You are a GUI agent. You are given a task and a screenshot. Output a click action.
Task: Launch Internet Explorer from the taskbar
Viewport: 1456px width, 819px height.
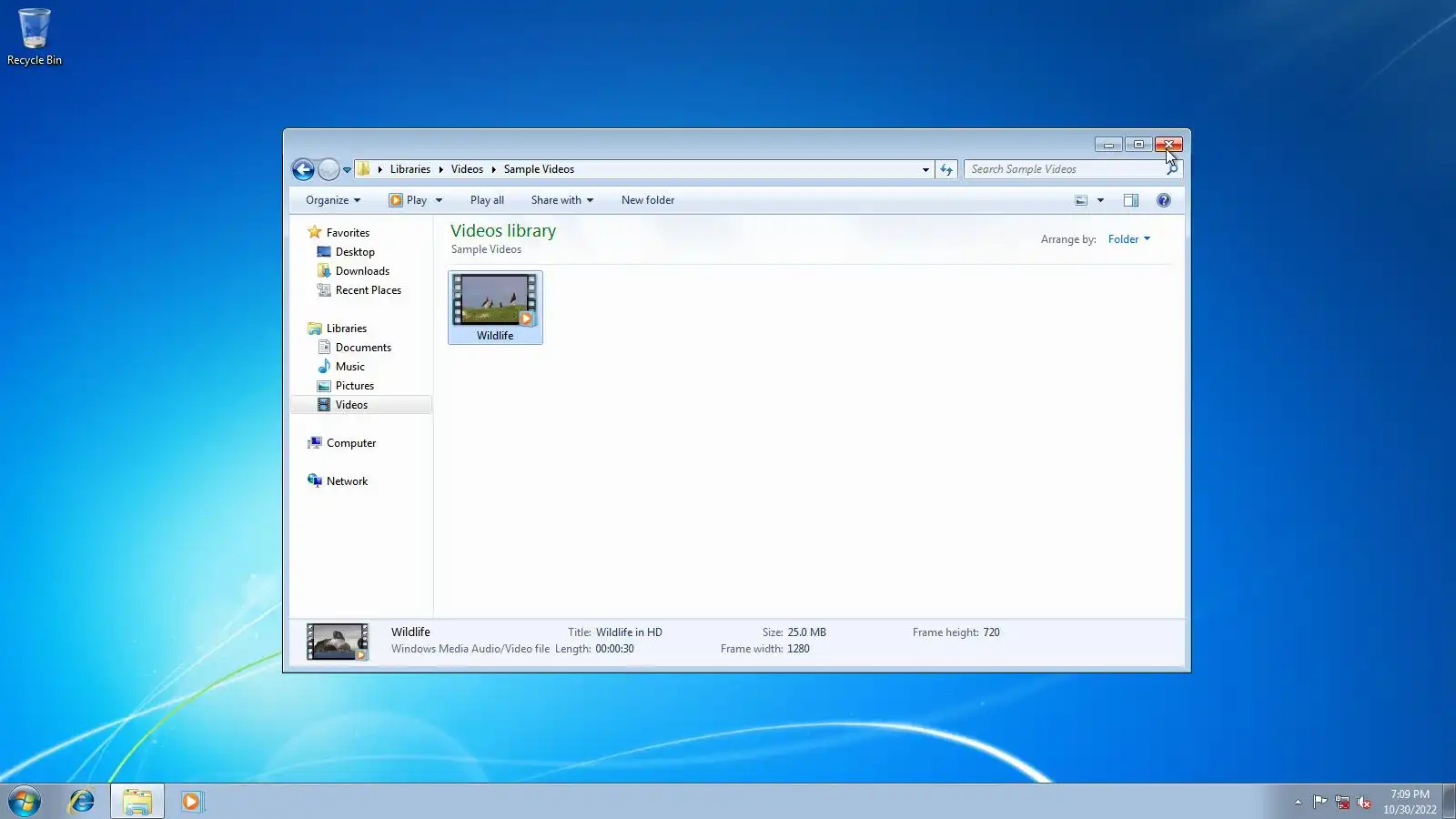82,802
